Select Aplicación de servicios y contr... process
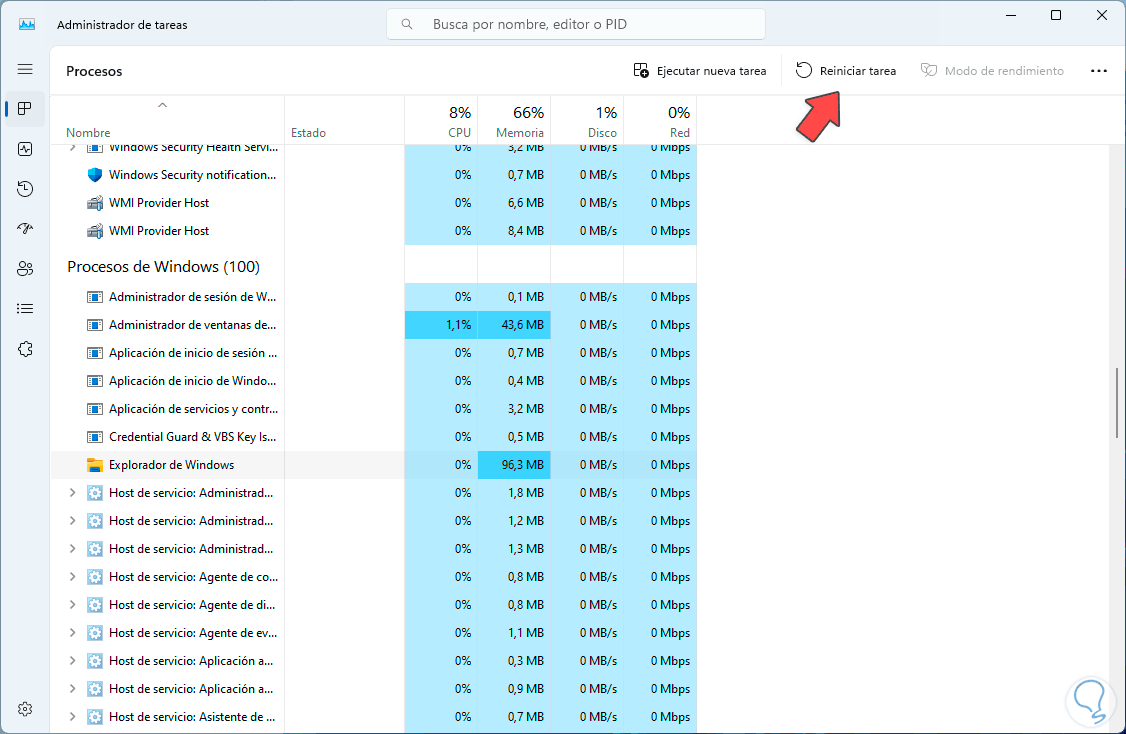This screenshot has width=1126, height=734. (x=373, y=409)
